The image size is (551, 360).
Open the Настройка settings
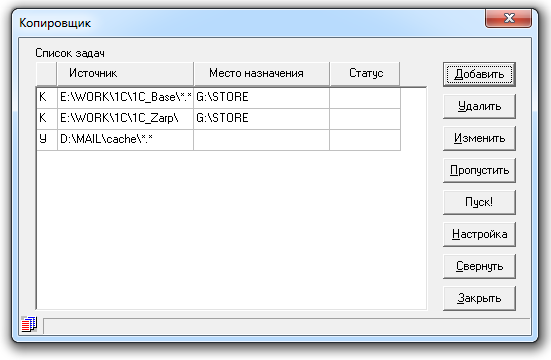[x=479, y=234]
